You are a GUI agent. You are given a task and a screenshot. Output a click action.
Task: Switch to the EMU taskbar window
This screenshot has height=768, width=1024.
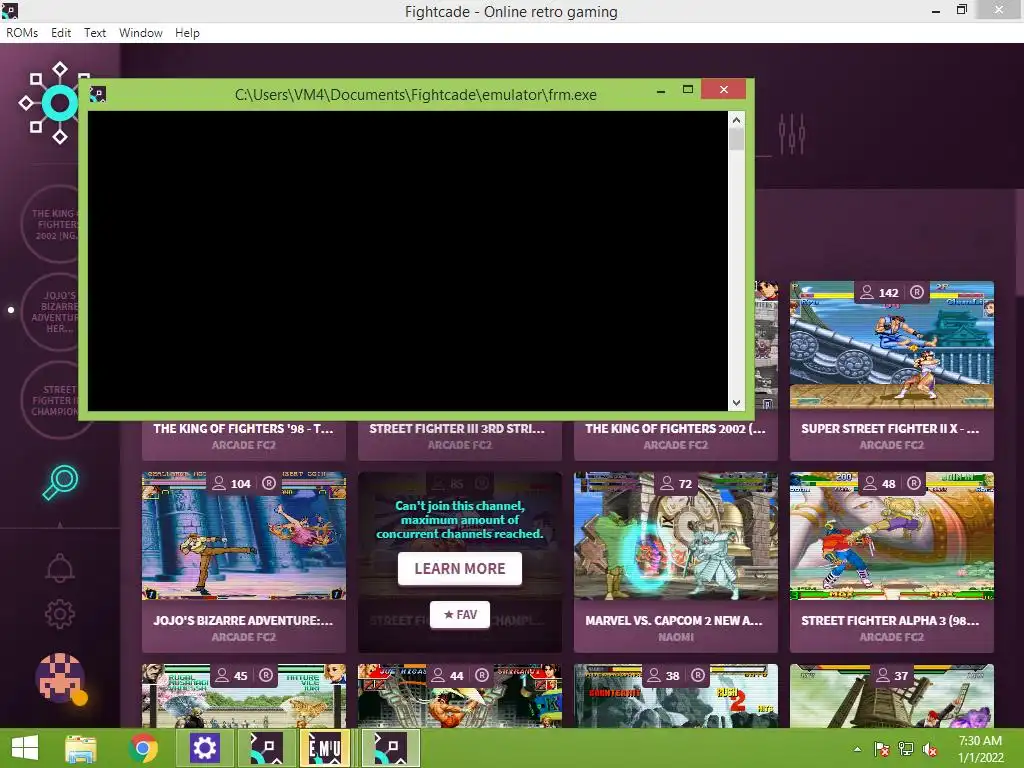click(x=325, y=748)
